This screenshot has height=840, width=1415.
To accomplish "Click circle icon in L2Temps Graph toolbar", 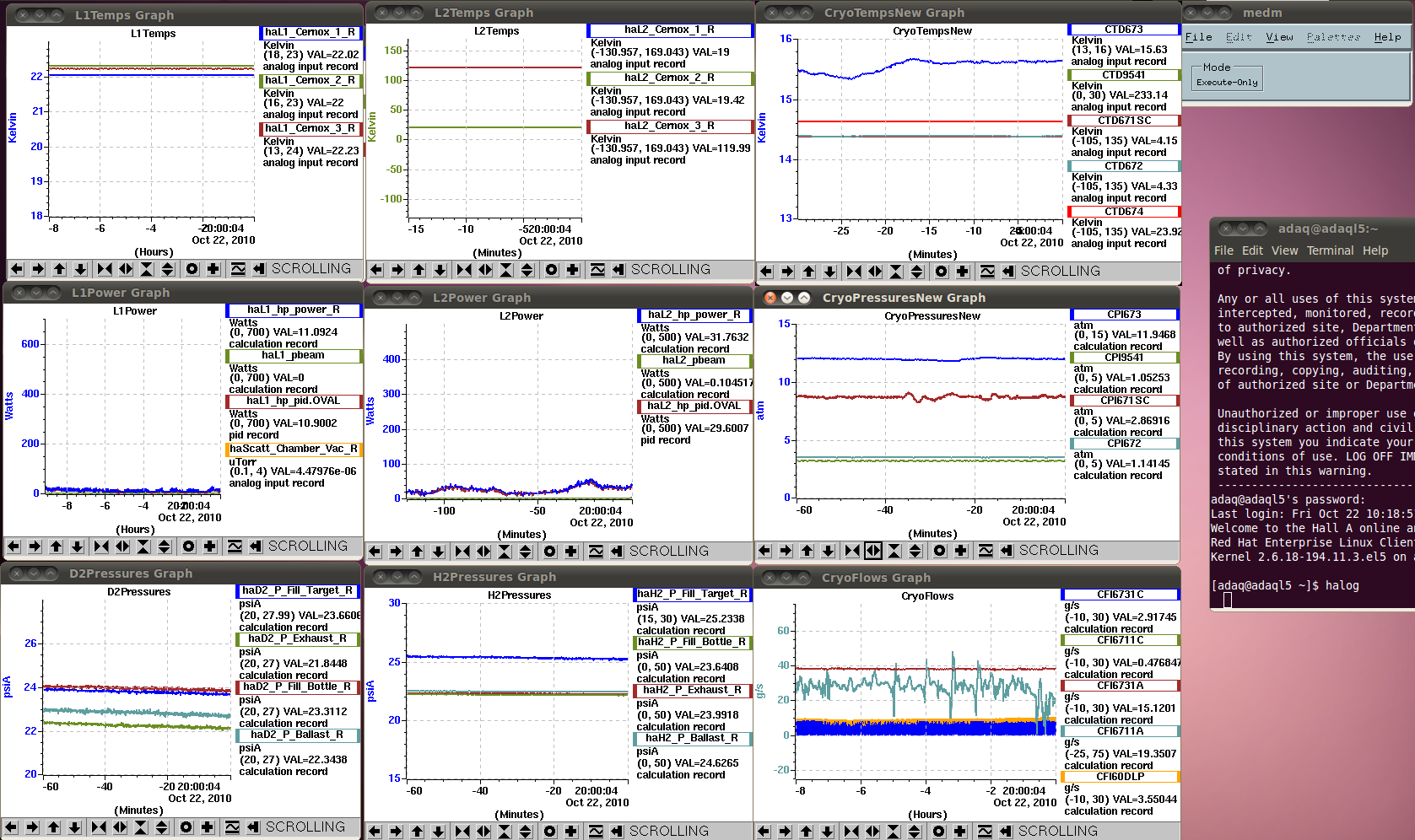I will (x=552, y=270).
